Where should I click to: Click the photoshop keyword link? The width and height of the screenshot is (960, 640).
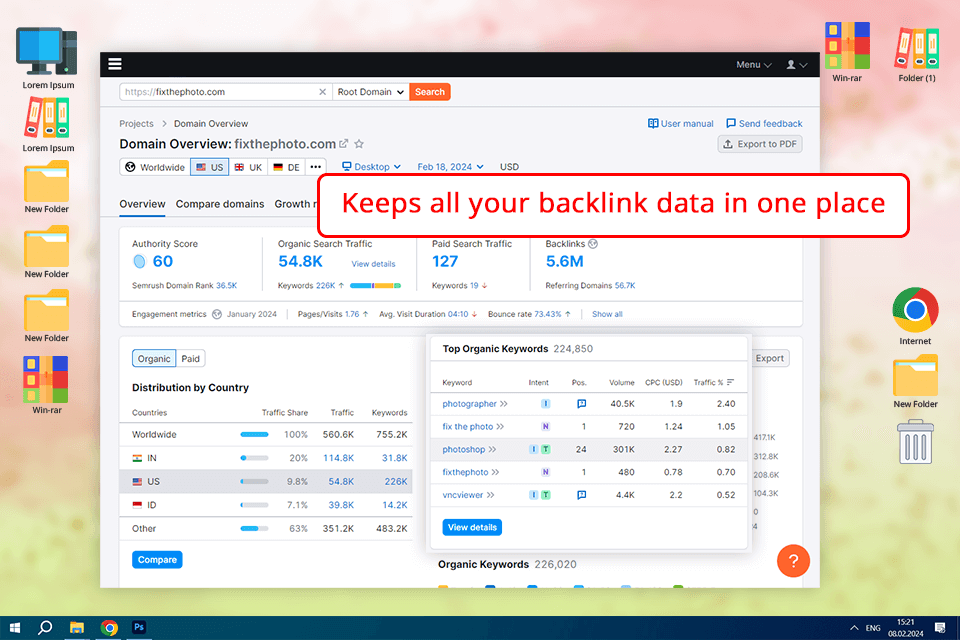click(463, 450)
